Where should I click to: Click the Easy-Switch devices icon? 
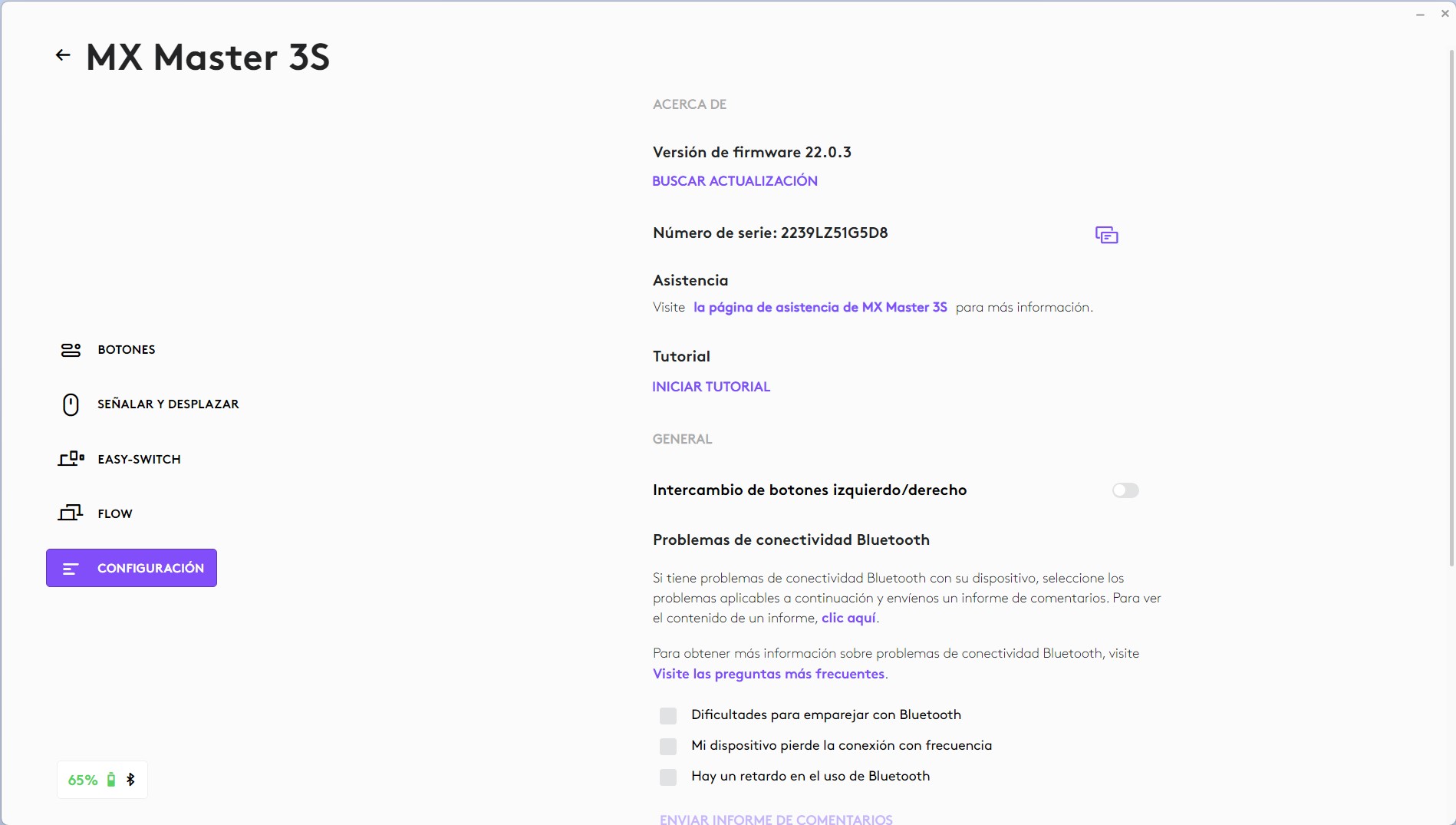(71, 459)
